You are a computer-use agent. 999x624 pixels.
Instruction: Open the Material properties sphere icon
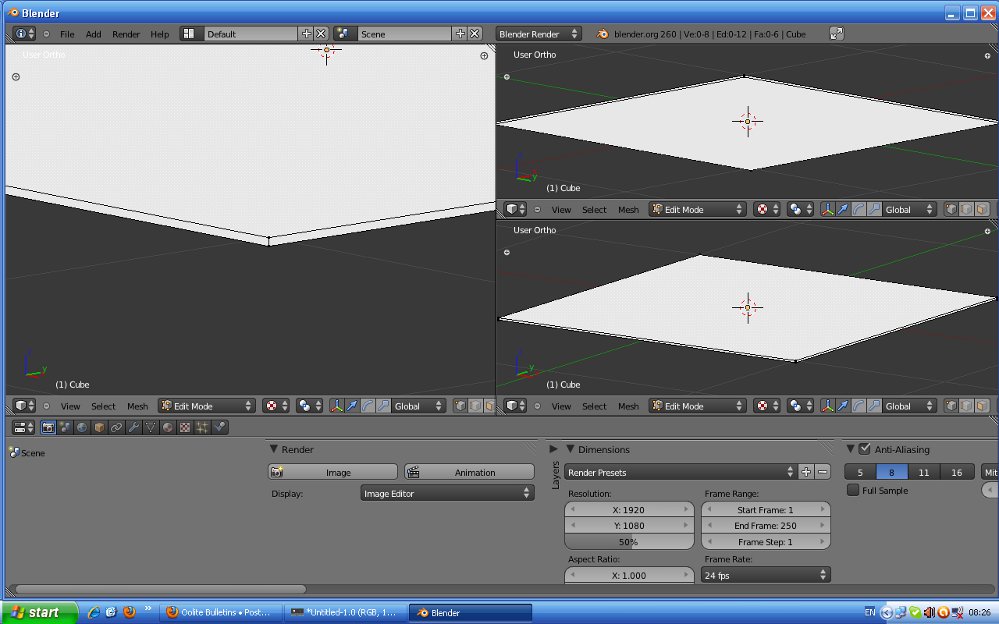pos(168,427)
